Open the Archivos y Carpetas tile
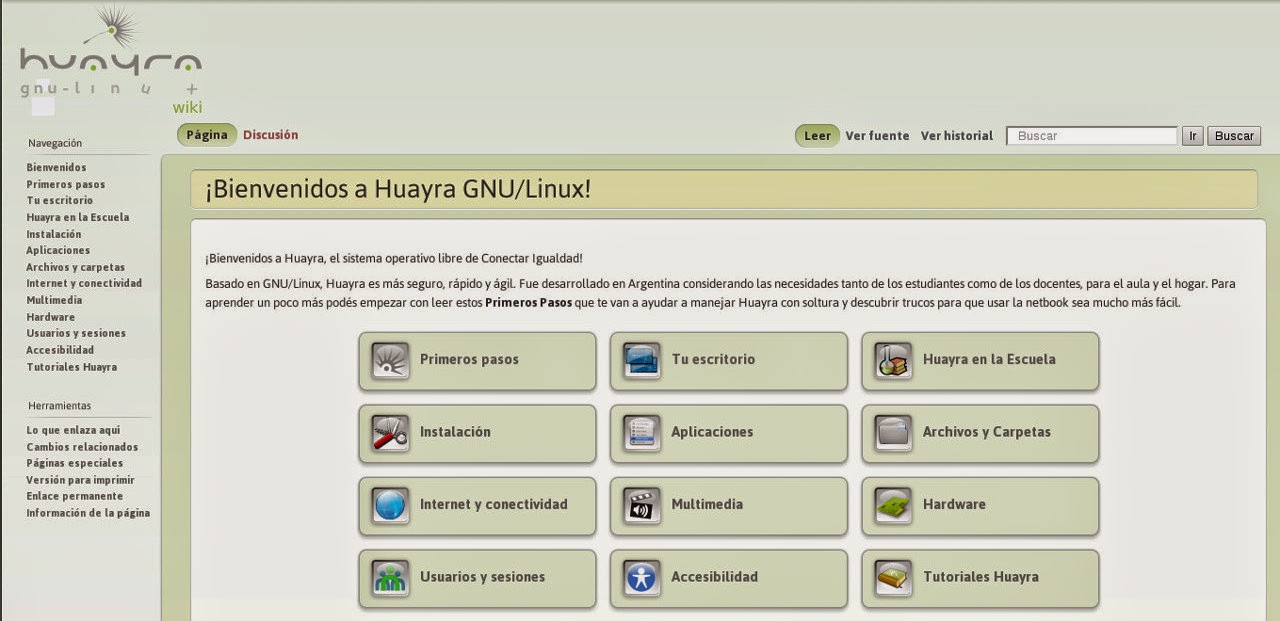Viewport: 1280px width, 621px height. click(980, 432)
